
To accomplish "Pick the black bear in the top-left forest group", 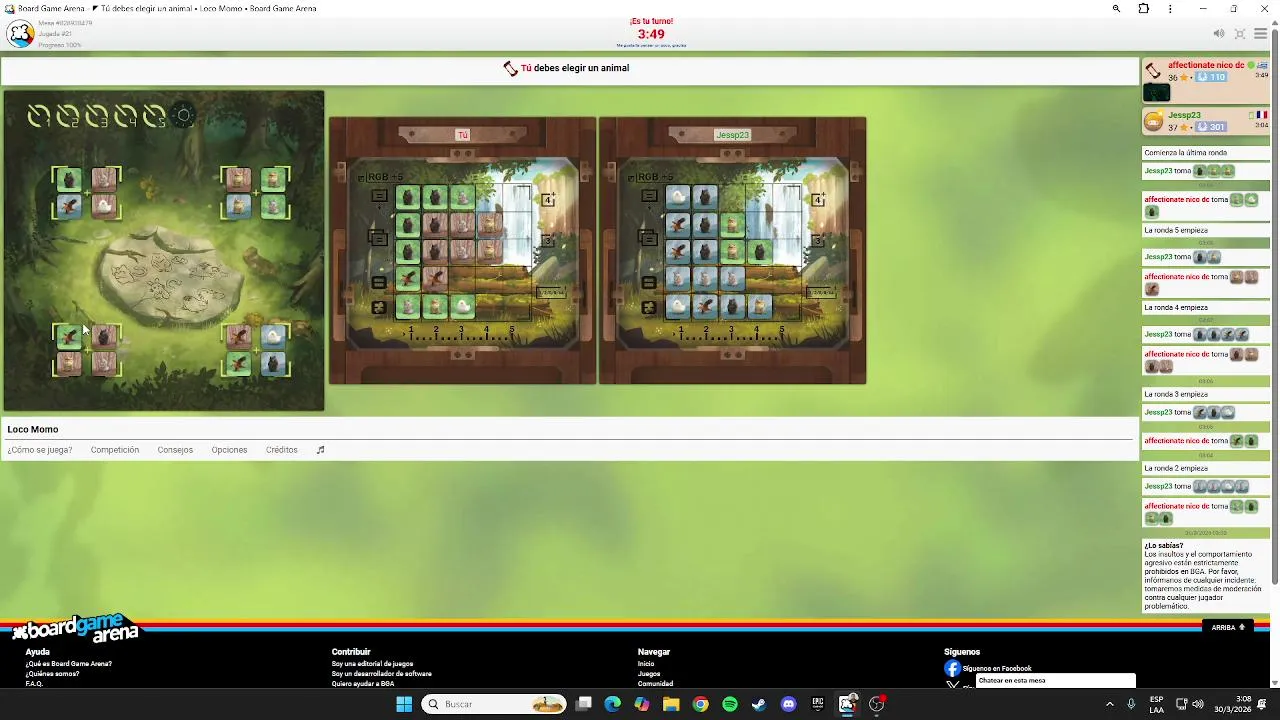I will 68,180.
